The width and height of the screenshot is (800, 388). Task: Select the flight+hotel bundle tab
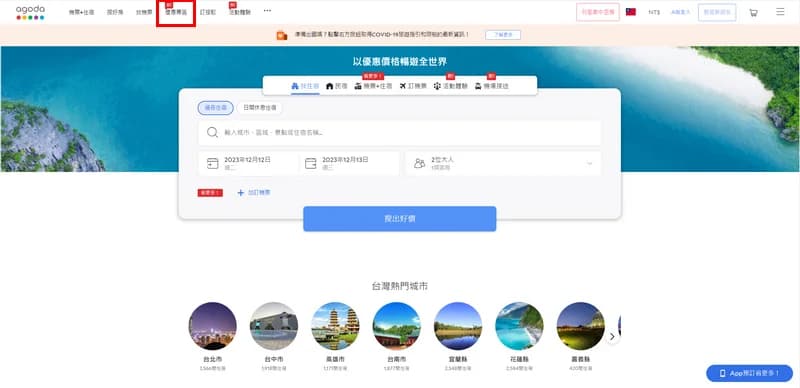[373, 86]
